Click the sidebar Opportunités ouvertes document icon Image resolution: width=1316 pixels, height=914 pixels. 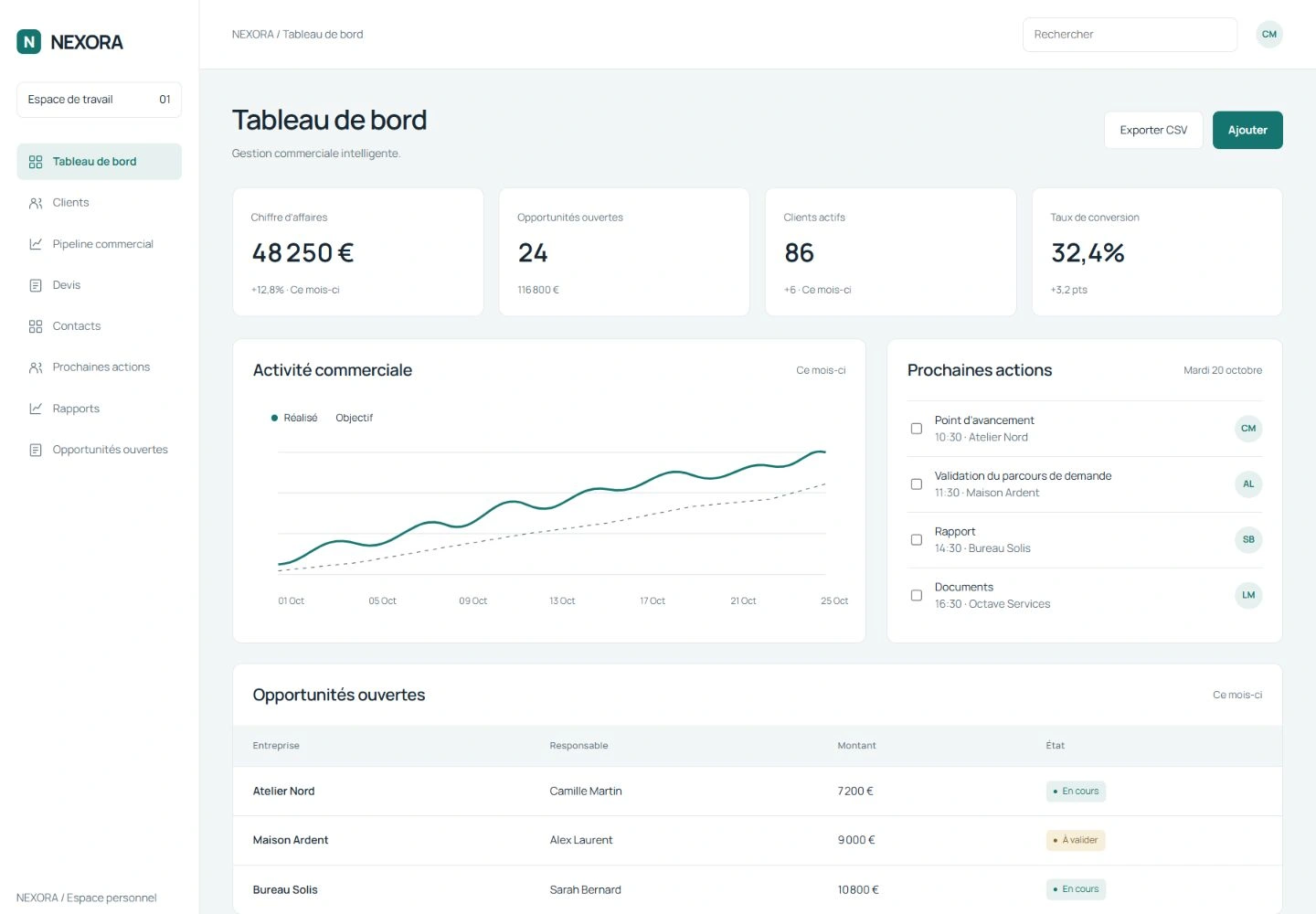[x=36, y=450]
